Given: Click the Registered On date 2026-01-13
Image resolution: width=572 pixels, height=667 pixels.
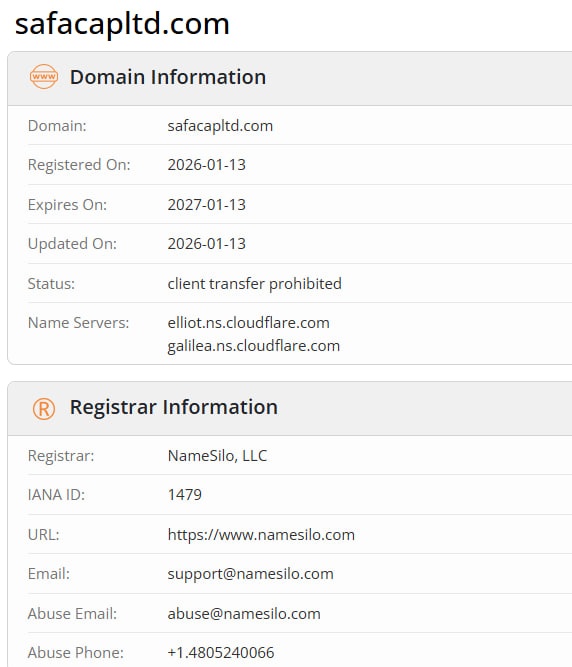Looking at the screenshot, I should point(207,165).
